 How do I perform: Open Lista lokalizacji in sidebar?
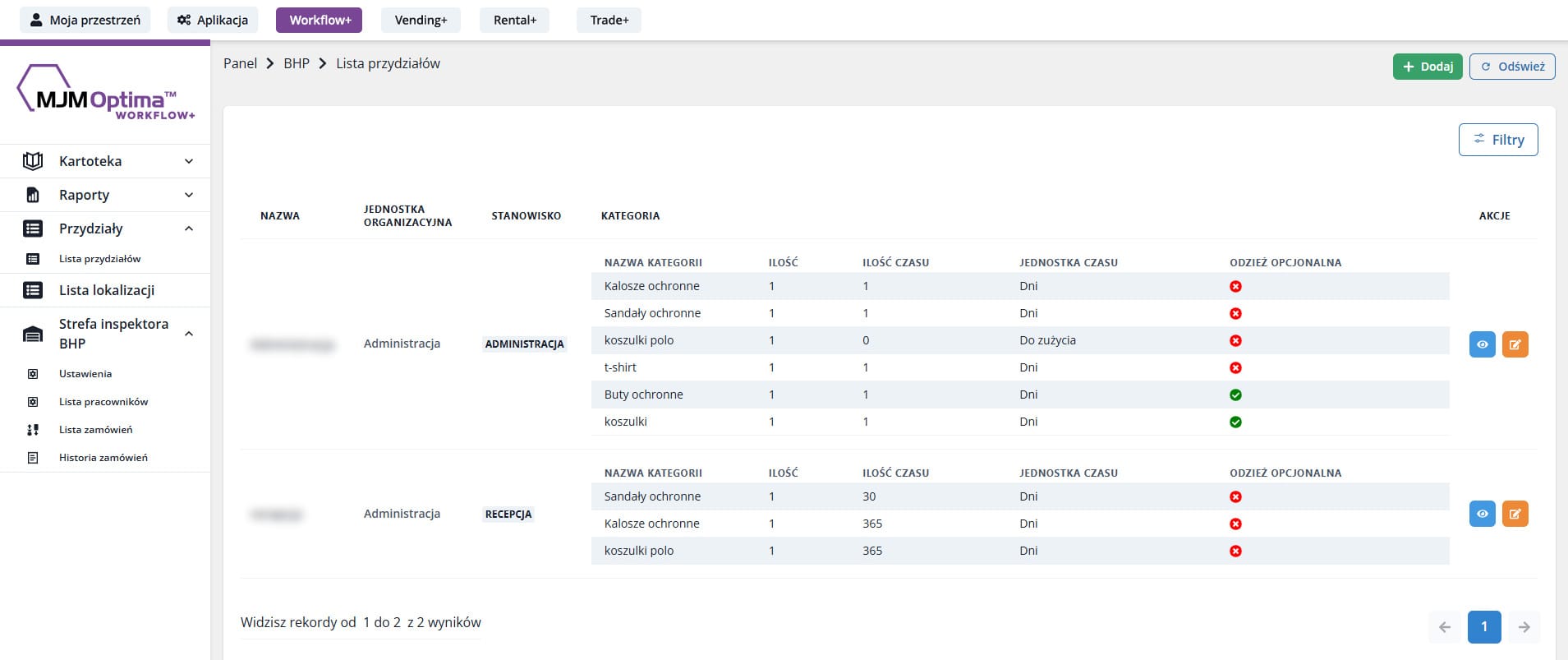pyautogui.click(x=106, y=290)
